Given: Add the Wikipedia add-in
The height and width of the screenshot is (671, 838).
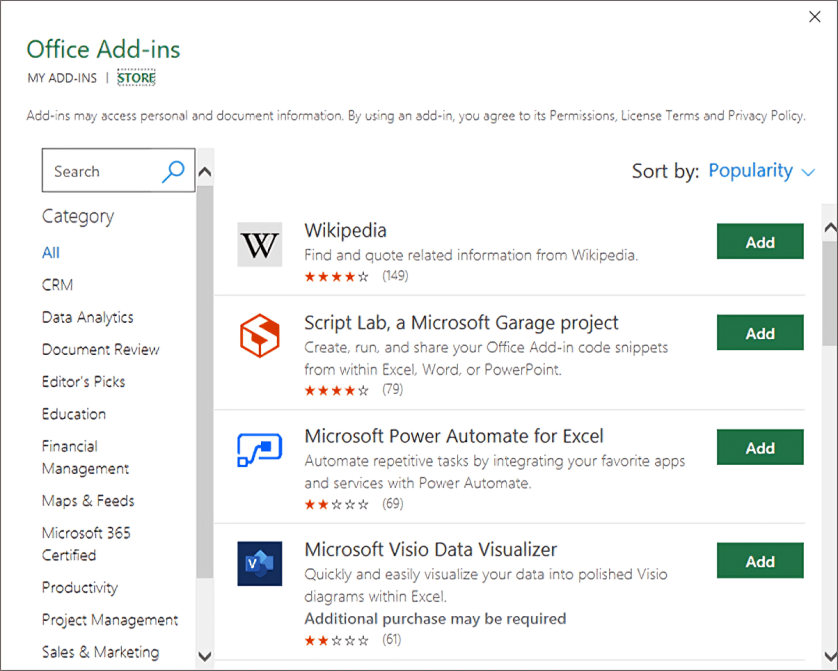Looking at the screenshot, I should click(x=760, y=242).
